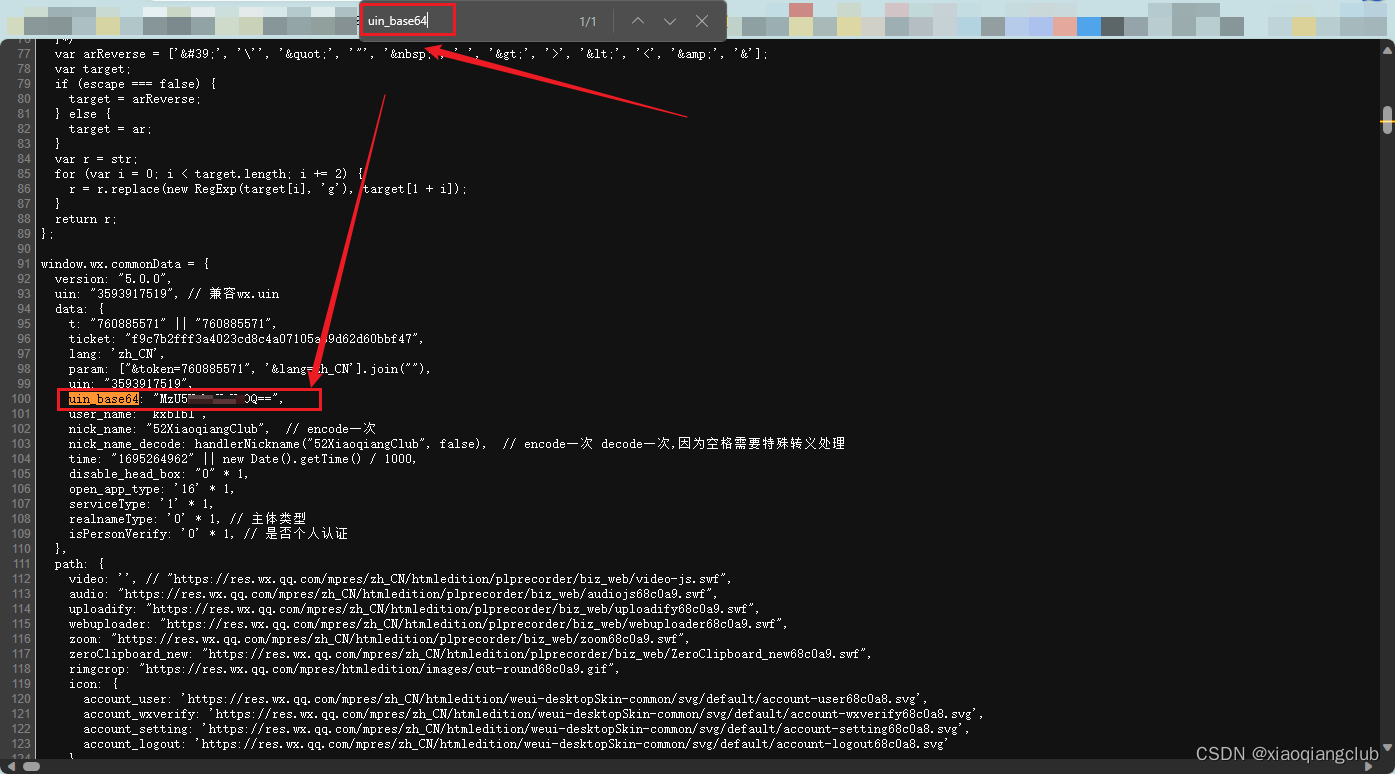
Task: Click the 'if (escape === false)' statement
Action: pyautogui.click(x=135, y=84)
